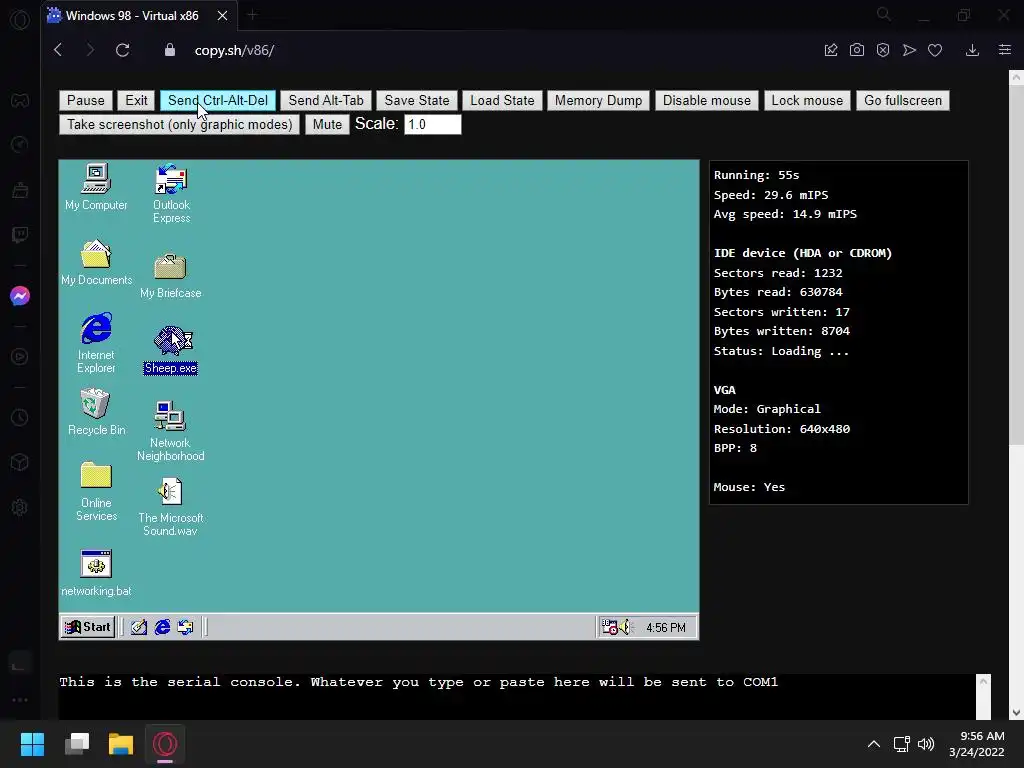This screenshot has width=1024, height=768.
Task: Click the site security lock icon
Action: [x=170, y=50]
